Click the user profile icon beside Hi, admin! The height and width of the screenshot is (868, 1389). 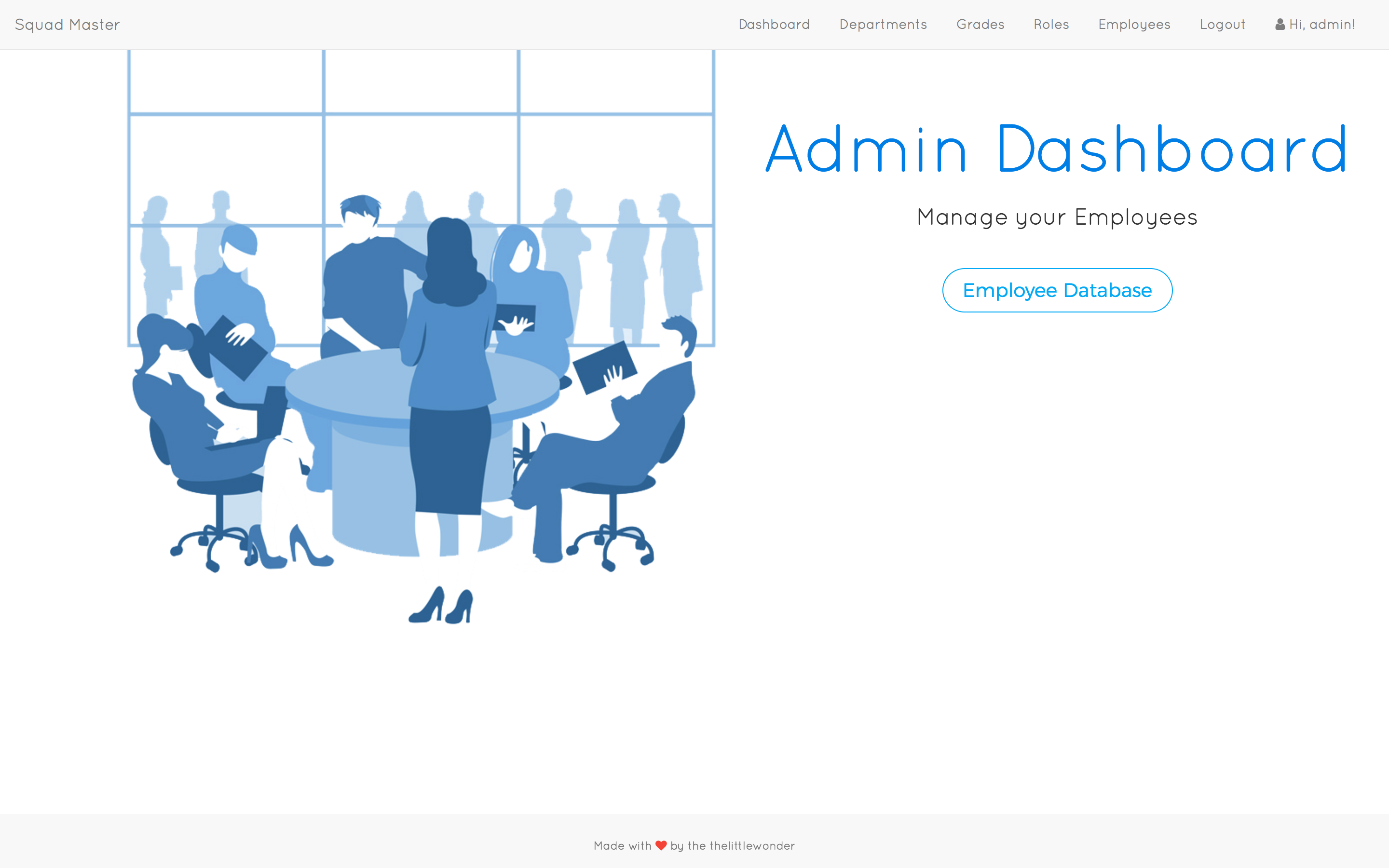1280,25
